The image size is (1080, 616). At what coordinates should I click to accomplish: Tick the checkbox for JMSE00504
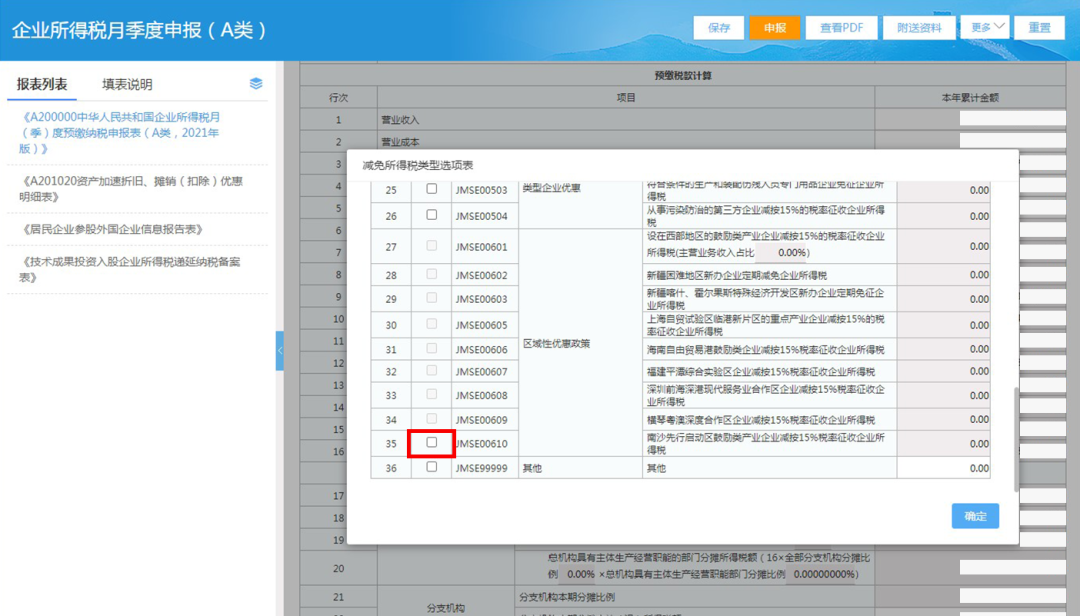(431, 215)
